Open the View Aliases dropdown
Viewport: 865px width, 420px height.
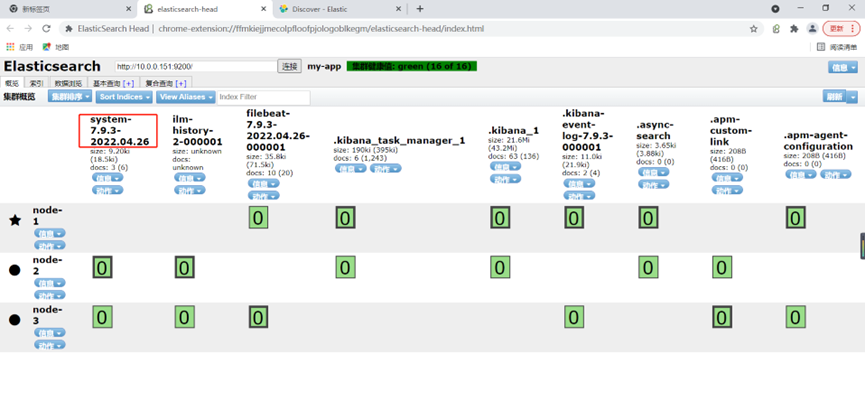[186, 97]
